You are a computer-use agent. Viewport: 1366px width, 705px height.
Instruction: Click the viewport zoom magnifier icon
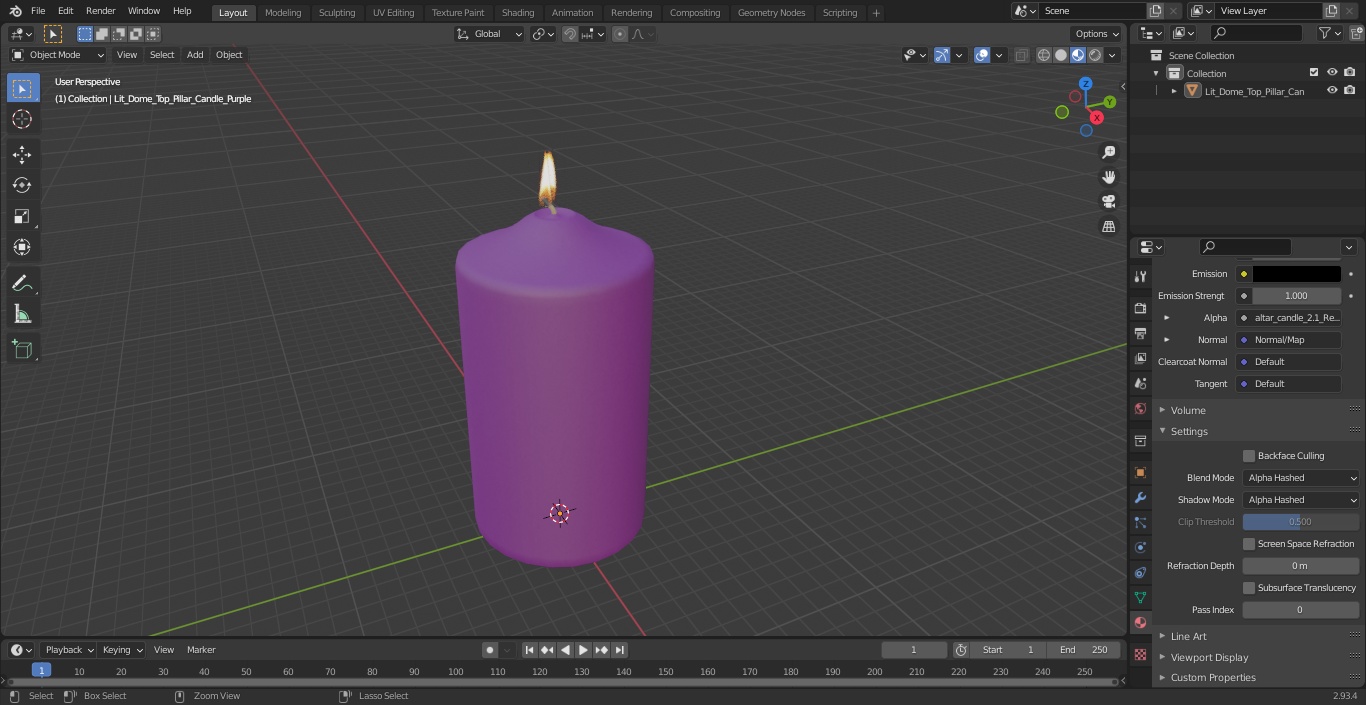pos(1108,152)
